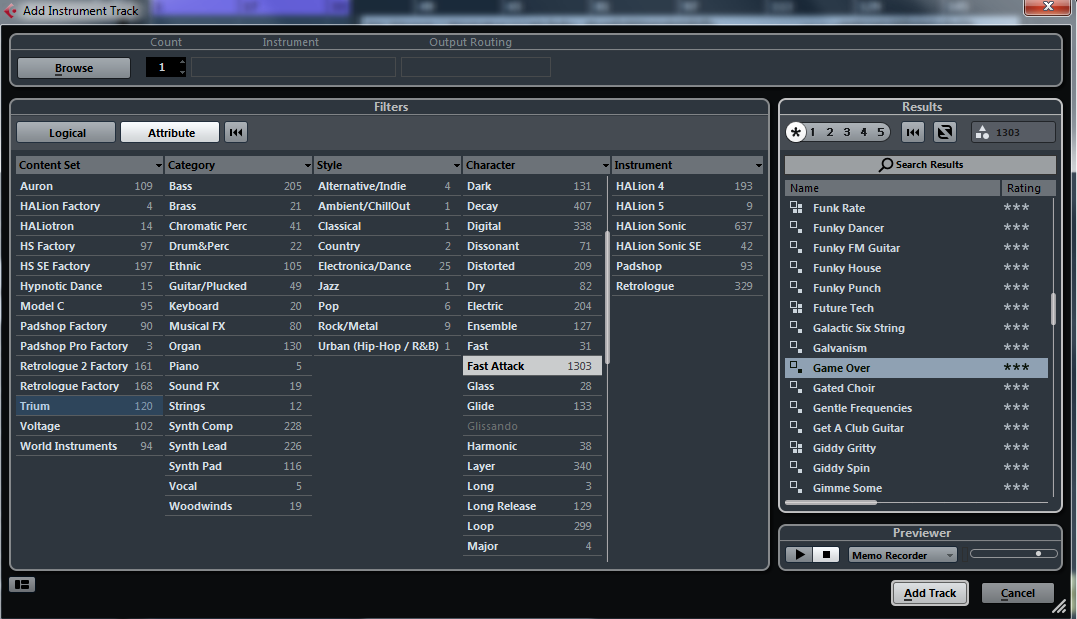Reset filters with the rewind icon
The image size is (1077, 619).
[236, 133]
